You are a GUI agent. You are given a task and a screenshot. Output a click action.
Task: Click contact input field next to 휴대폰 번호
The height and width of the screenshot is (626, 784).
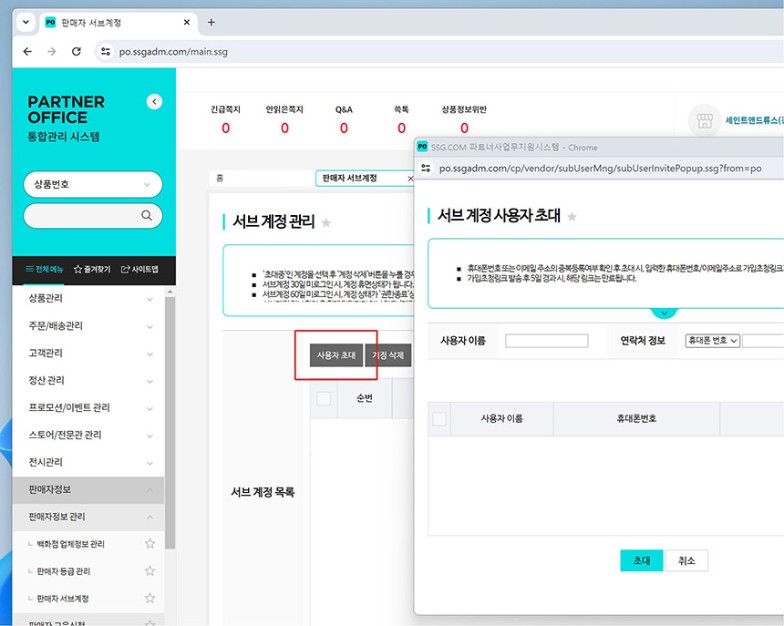pyautogui.click(x=763, y=341)
